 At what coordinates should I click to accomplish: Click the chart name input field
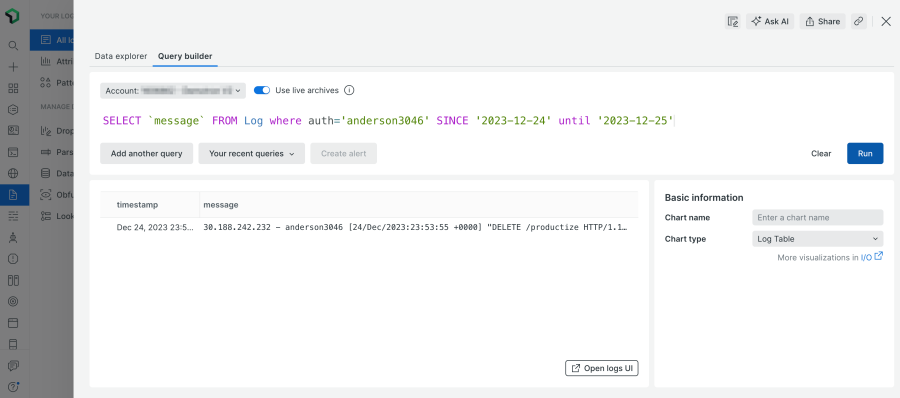[x=817, y=218]
